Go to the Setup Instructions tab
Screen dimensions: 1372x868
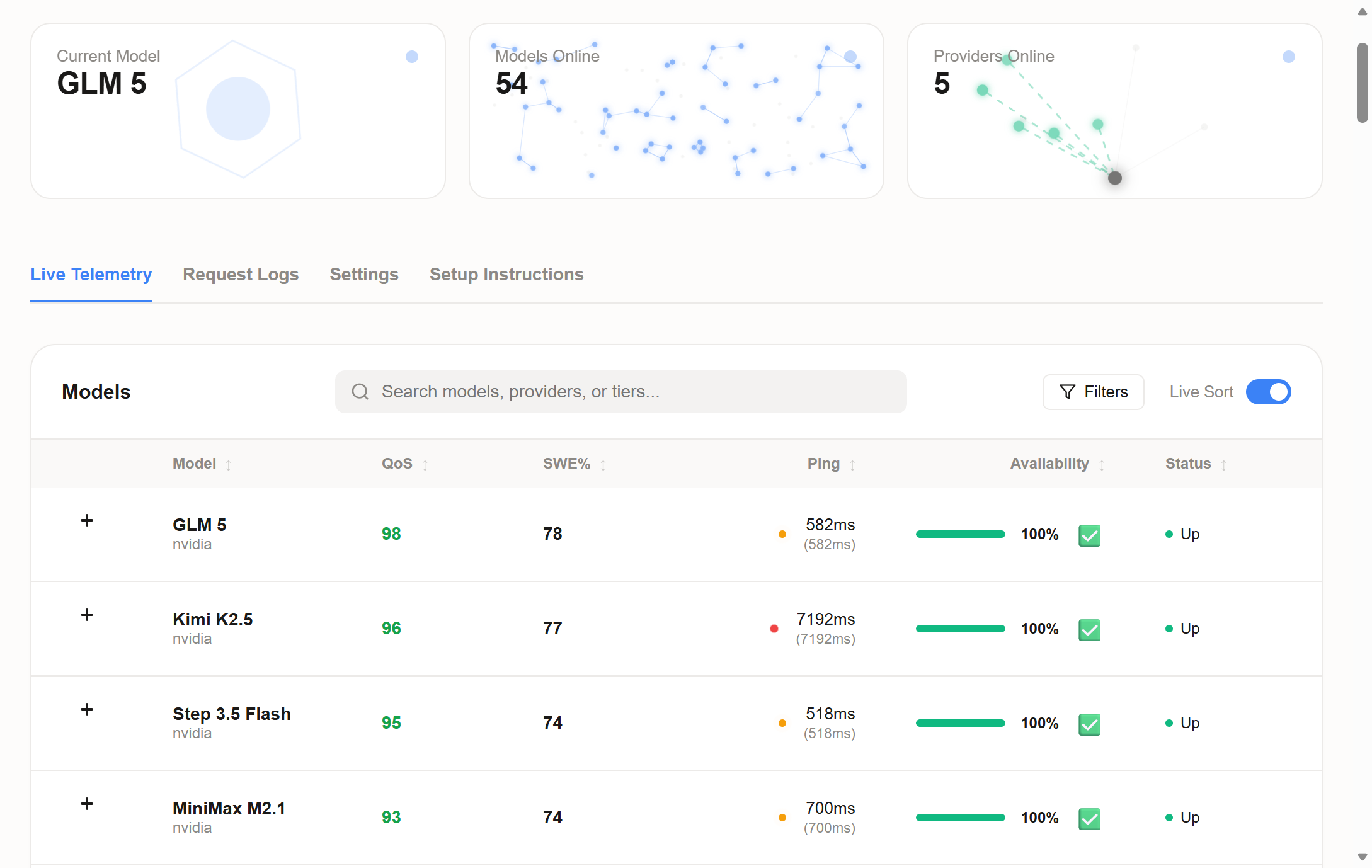[506, 275]
